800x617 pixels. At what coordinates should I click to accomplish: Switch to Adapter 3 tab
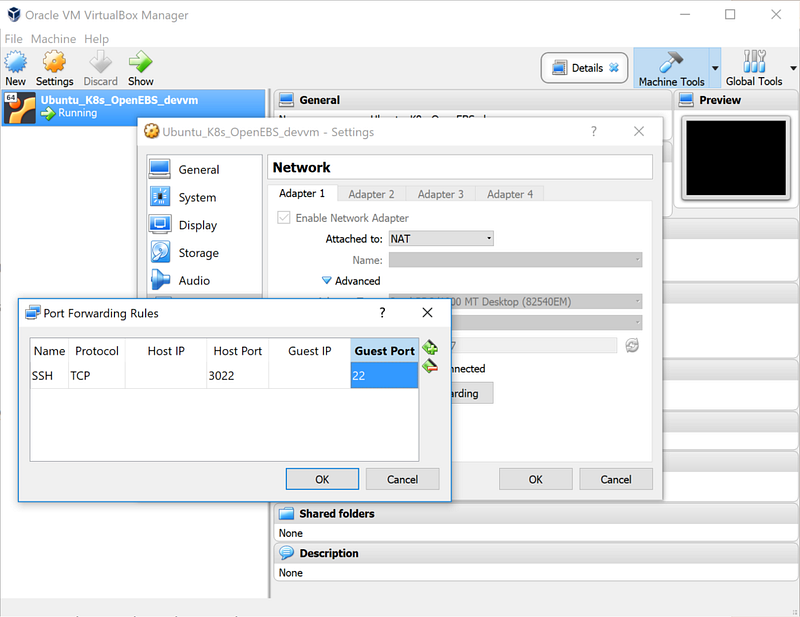[x=440, y=194]
